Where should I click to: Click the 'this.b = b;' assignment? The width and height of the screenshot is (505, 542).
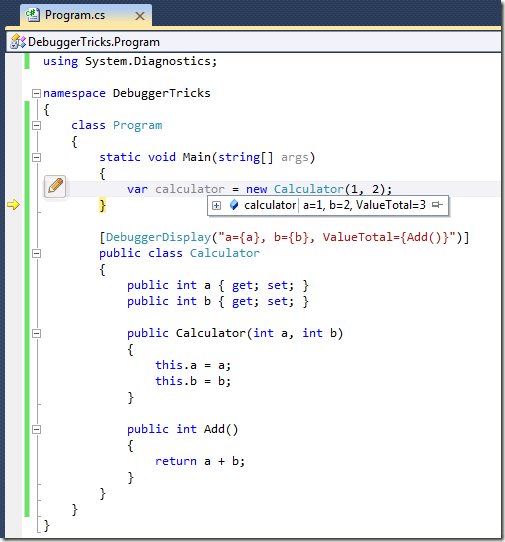(193, 381)
